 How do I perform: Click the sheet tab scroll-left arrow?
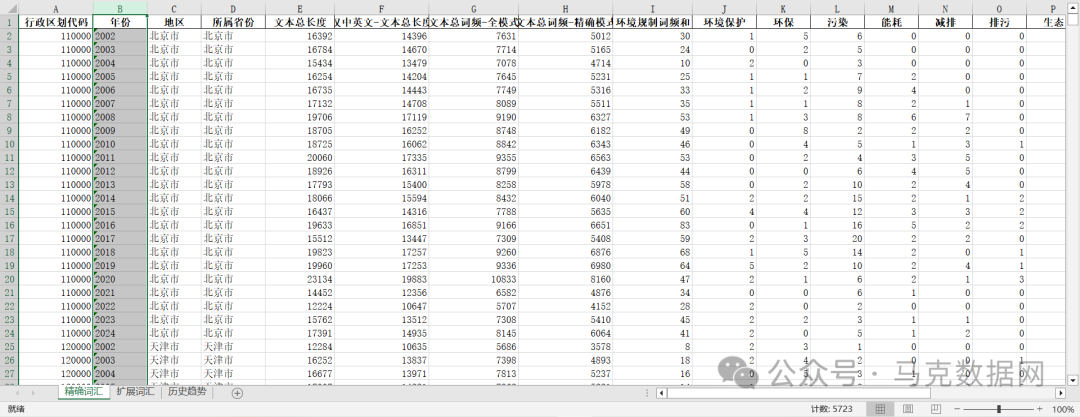coord(16,393)
